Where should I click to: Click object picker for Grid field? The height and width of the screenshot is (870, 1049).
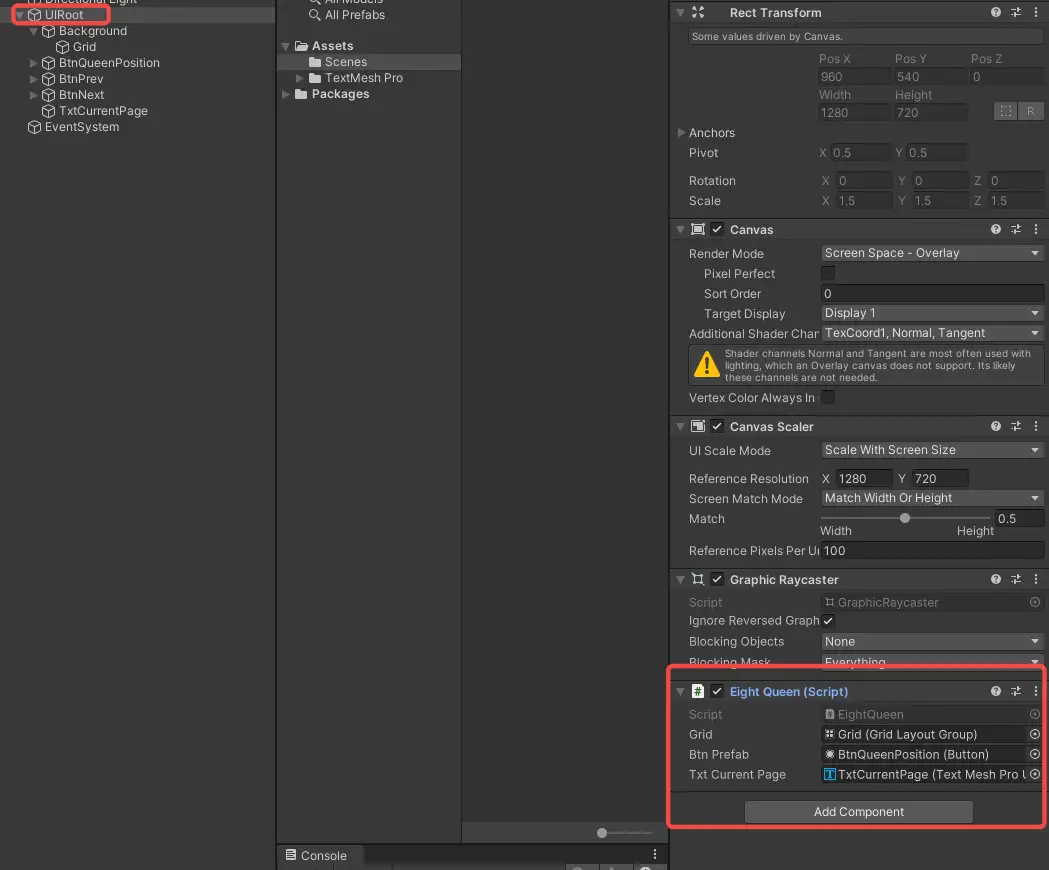(1034, 735)
